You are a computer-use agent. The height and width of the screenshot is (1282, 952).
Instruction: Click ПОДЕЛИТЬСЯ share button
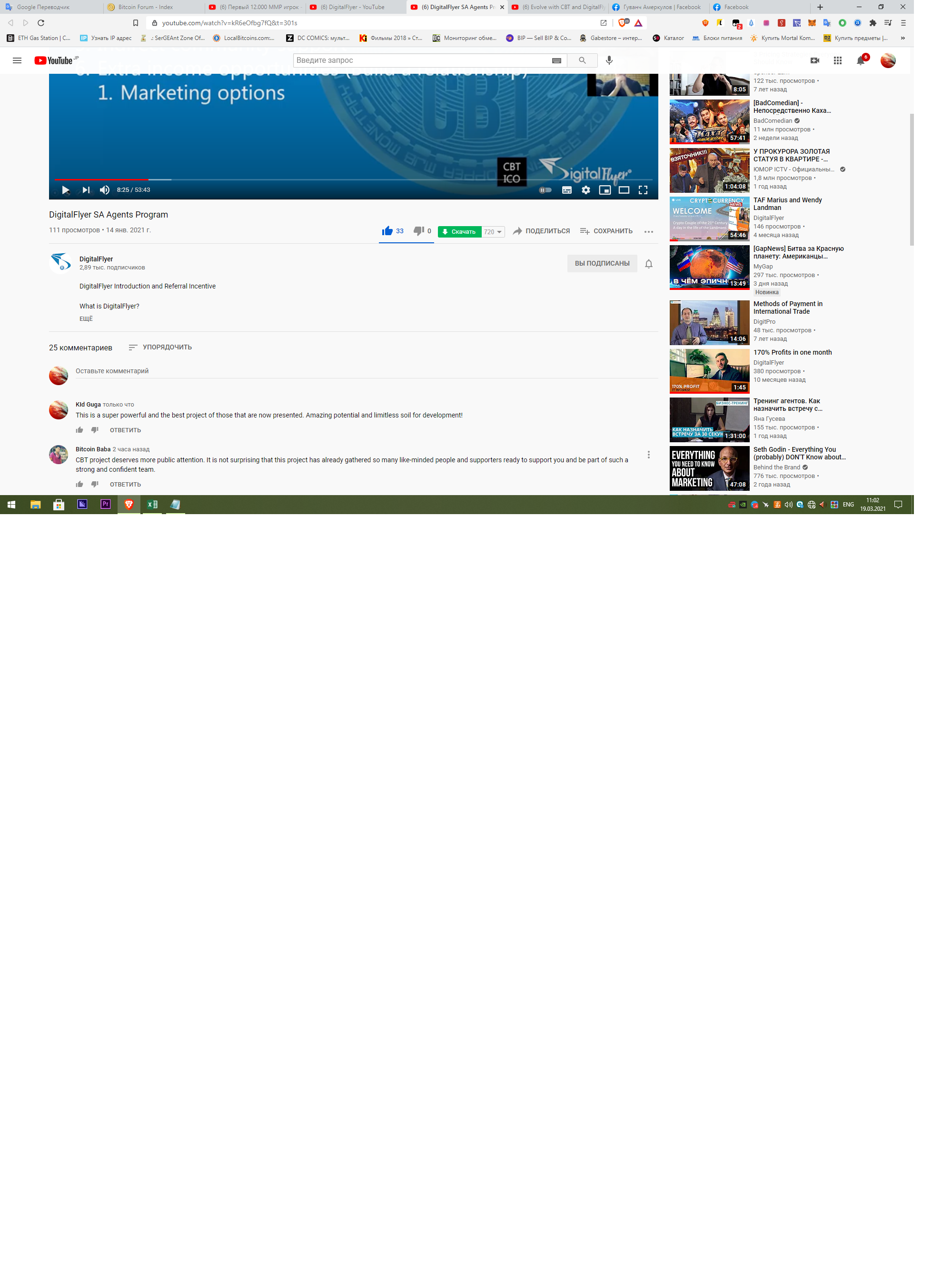point(541,231)
